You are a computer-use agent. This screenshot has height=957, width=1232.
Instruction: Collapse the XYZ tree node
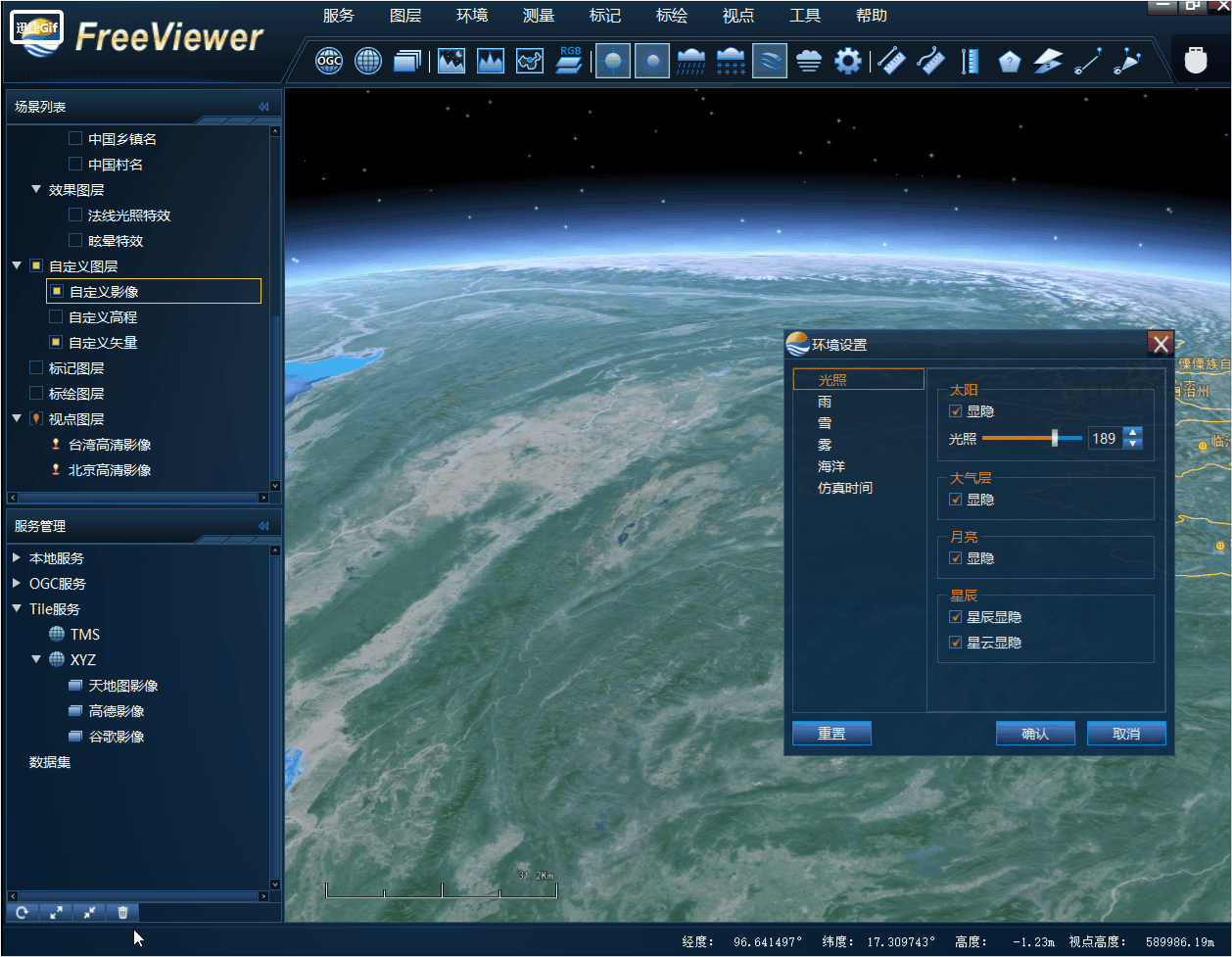(x=36, y=660)
